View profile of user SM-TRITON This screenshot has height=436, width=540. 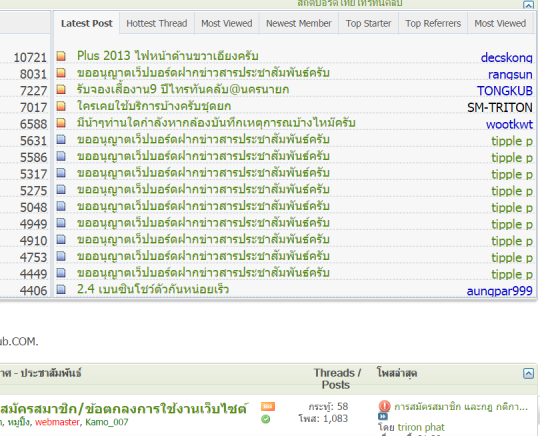tap(500, 108)
